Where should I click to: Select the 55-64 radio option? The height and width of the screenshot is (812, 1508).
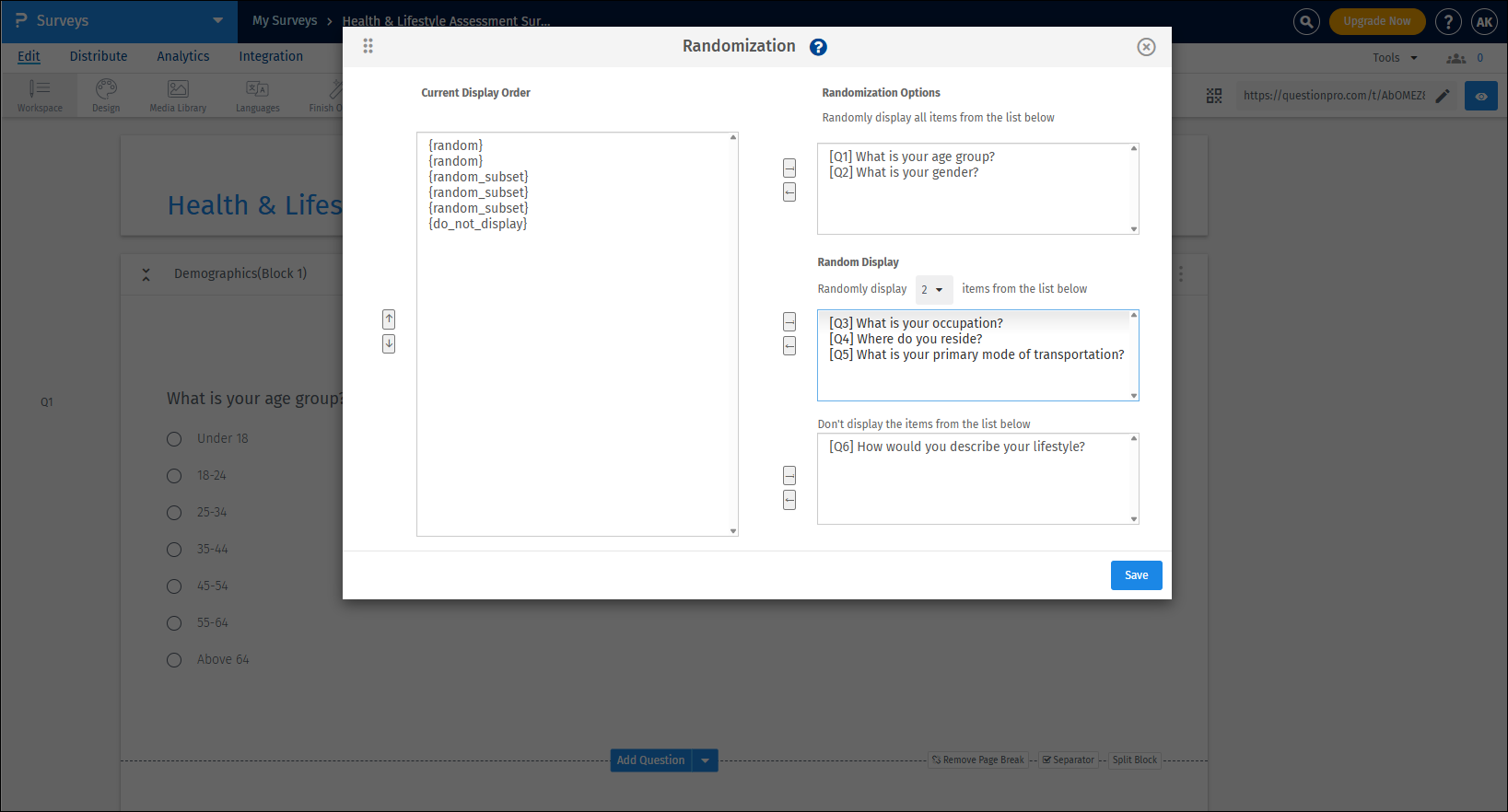(x=174, y=623)
